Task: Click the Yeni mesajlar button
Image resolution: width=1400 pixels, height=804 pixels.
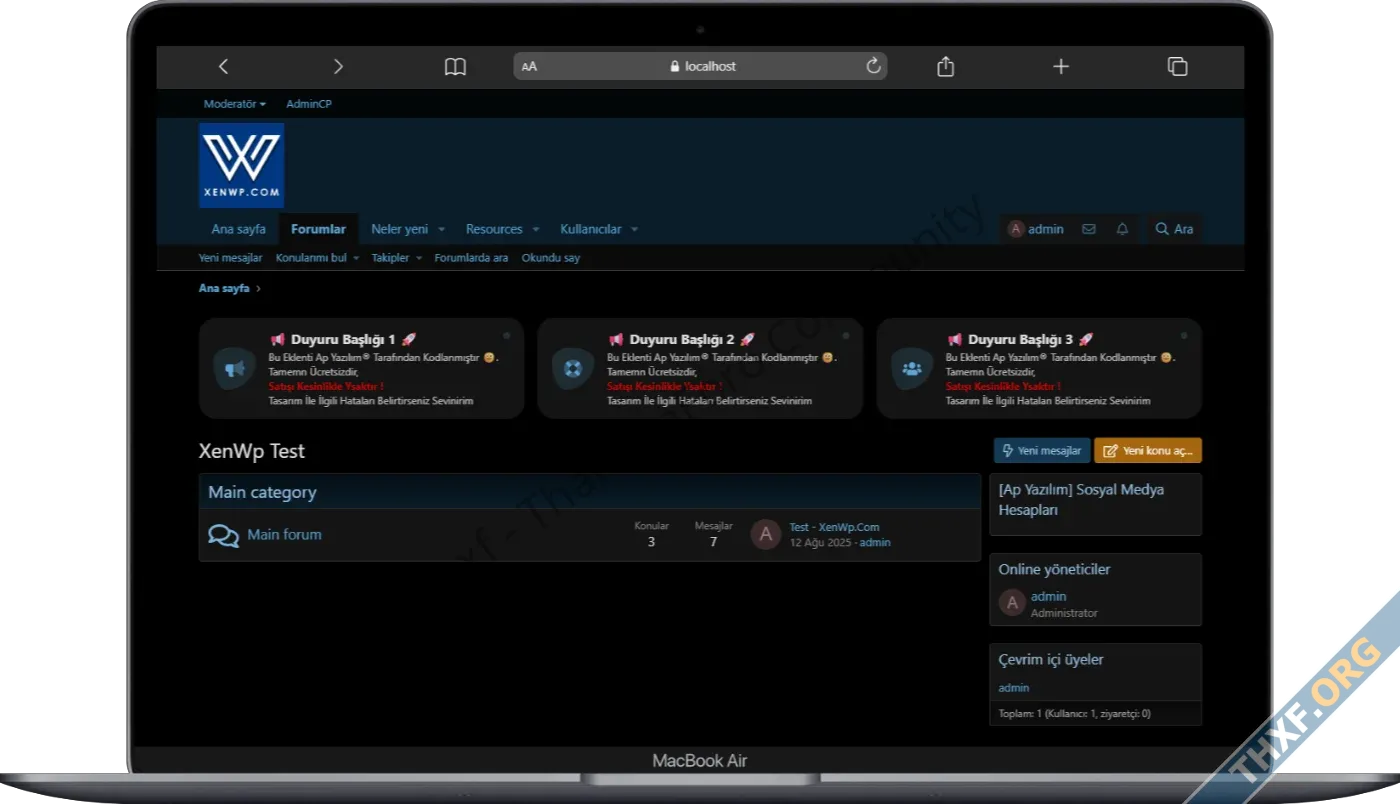Action: 1041,451
